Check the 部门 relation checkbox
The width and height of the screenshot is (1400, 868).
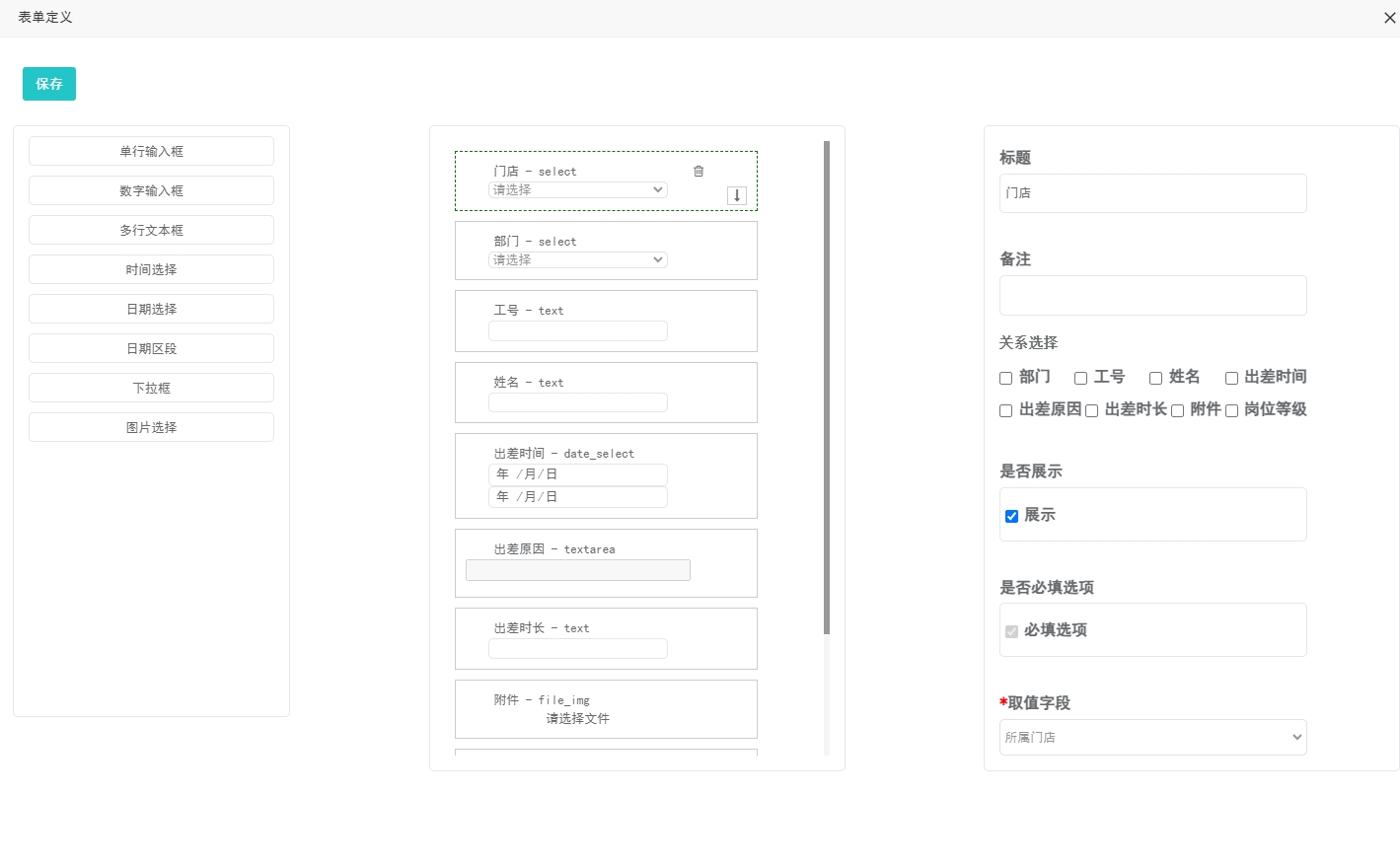[1006, 378]
